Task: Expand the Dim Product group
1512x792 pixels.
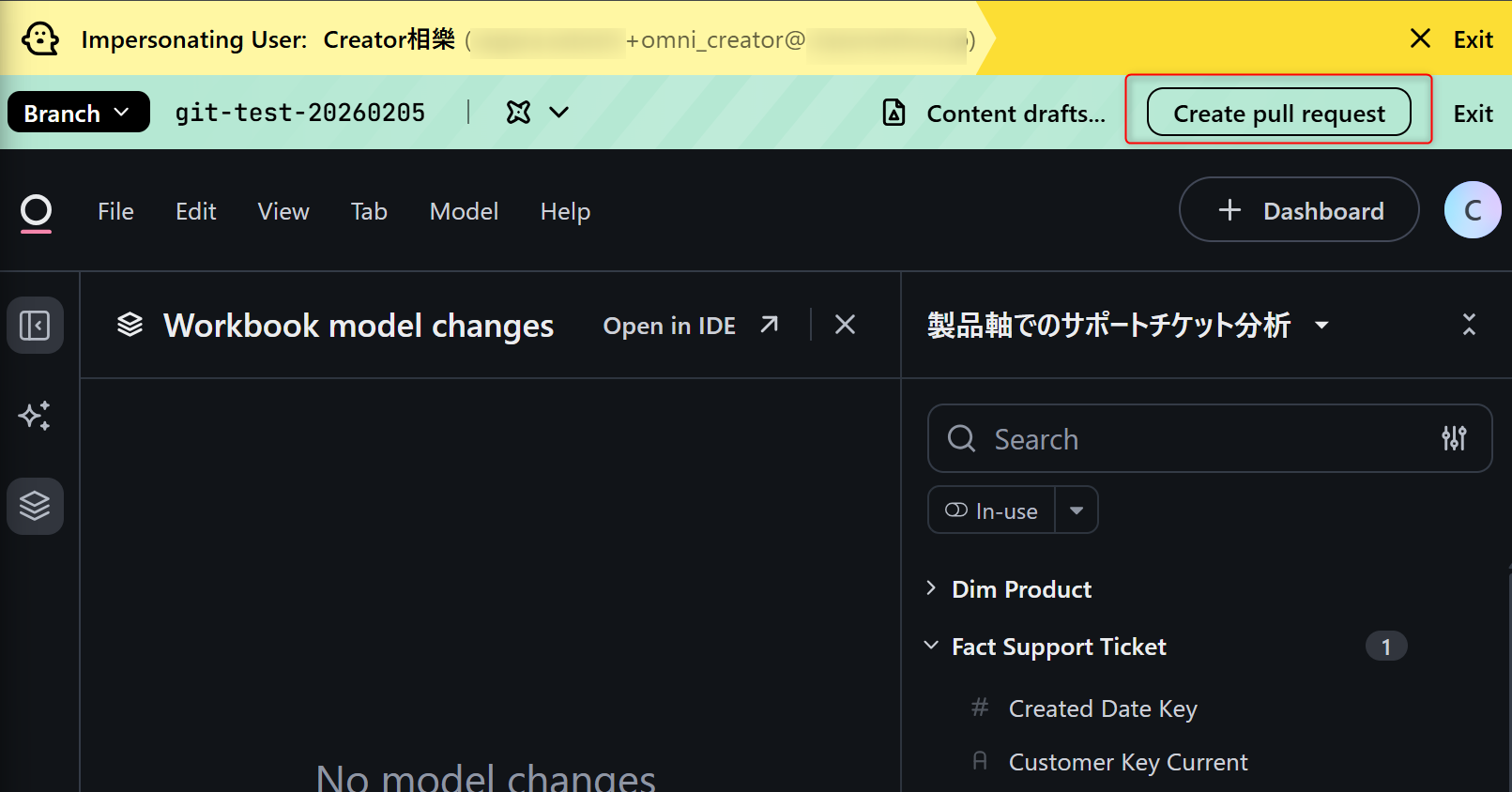Action: tap(931, 588)
